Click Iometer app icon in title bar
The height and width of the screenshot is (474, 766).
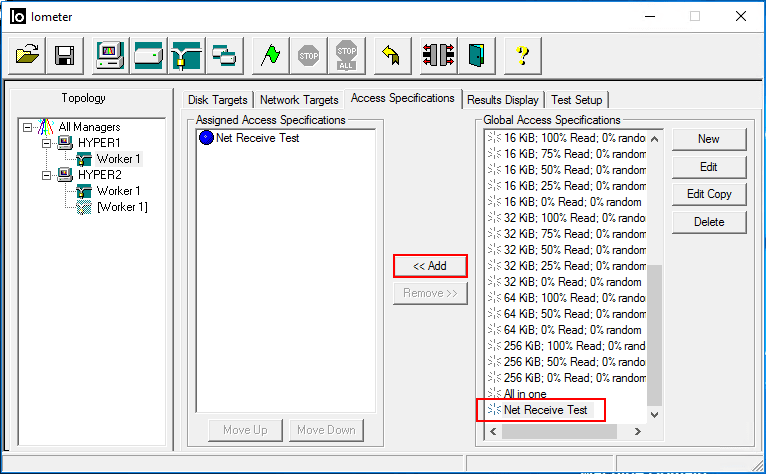(18, 17)
